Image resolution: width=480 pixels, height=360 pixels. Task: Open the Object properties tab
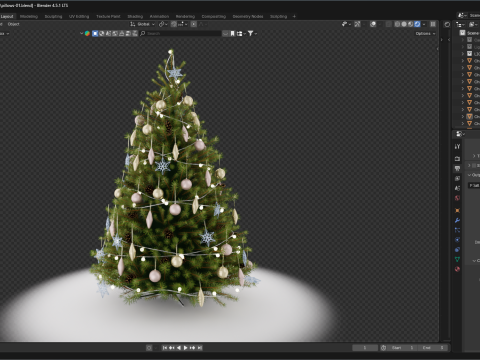click(x=457, y=210)
